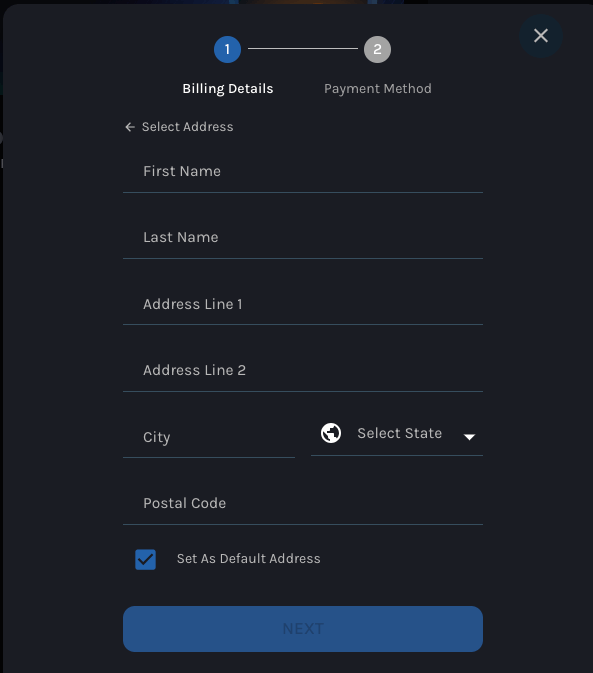Image resolution: width=593 pixels, height=673 pixels.
Task: Click the back arrow beside Select Address
Action: coord(130,127)
